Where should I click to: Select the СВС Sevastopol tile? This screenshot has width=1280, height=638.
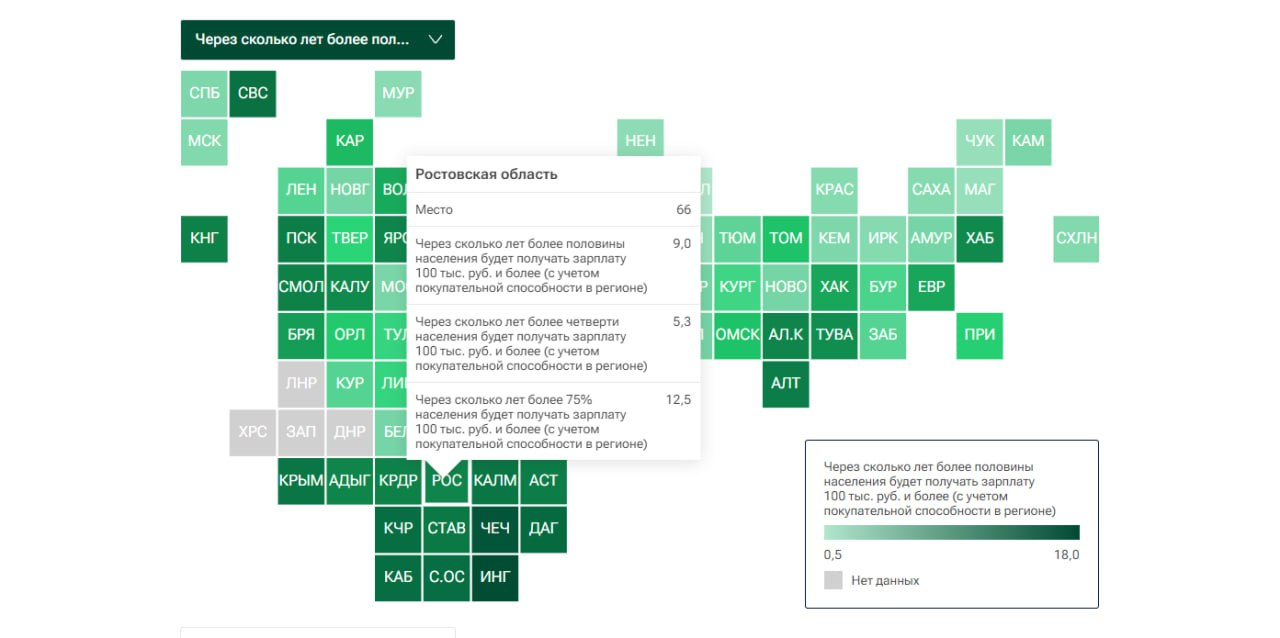(x=253, y=94)
